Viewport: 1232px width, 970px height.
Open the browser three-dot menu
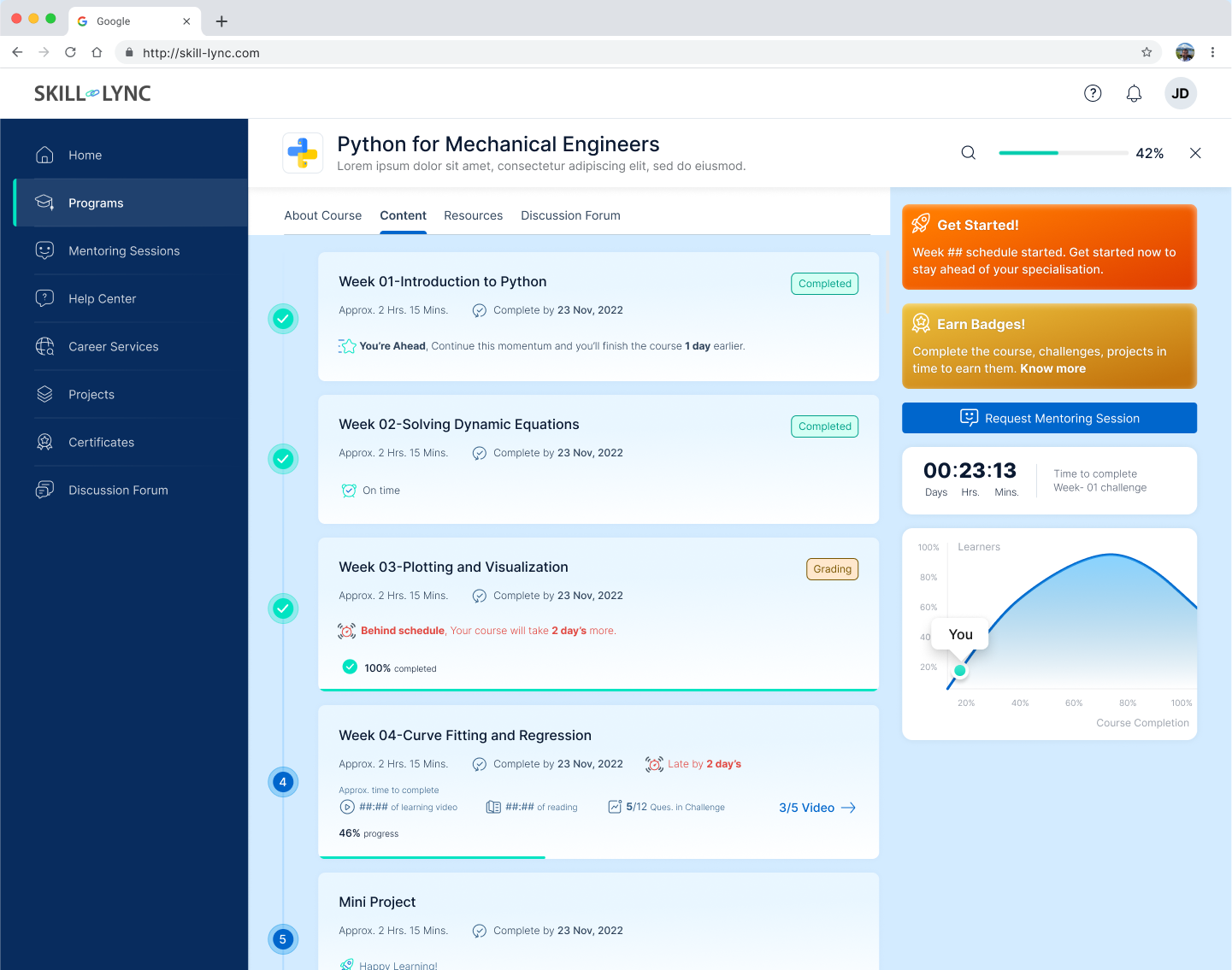(1212, 52)
